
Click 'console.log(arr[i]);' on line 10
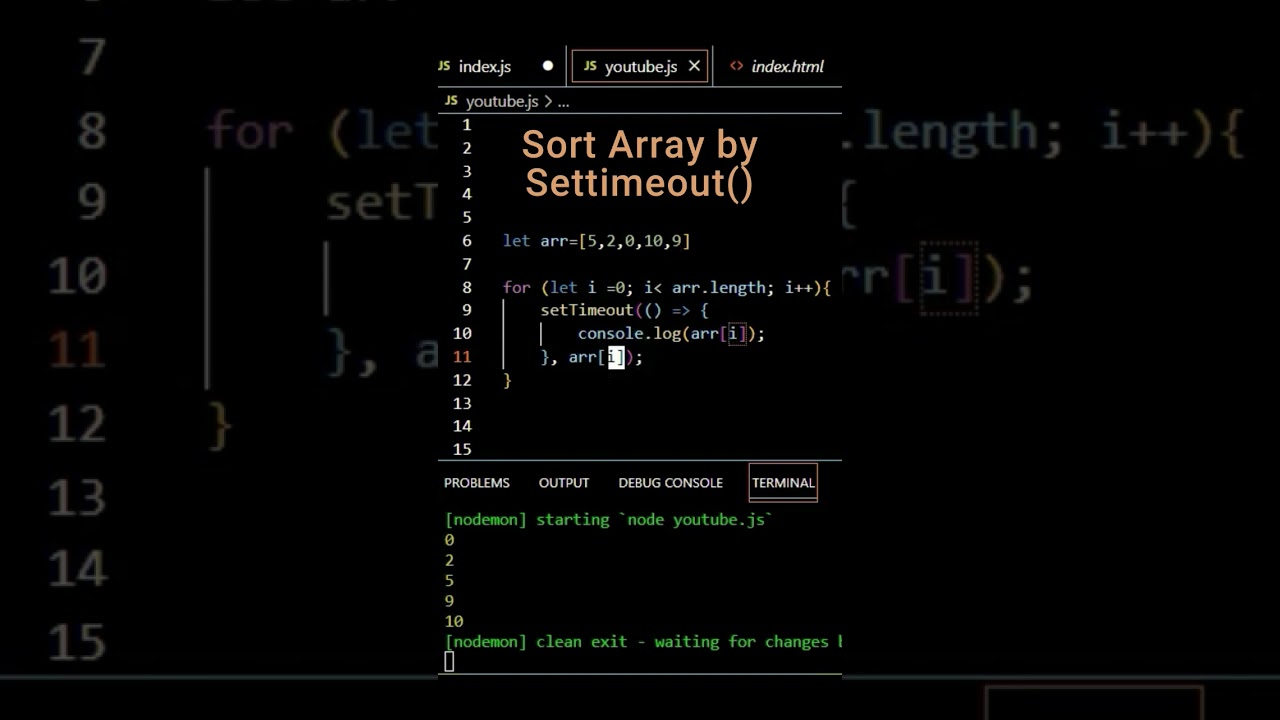point(671,334)
